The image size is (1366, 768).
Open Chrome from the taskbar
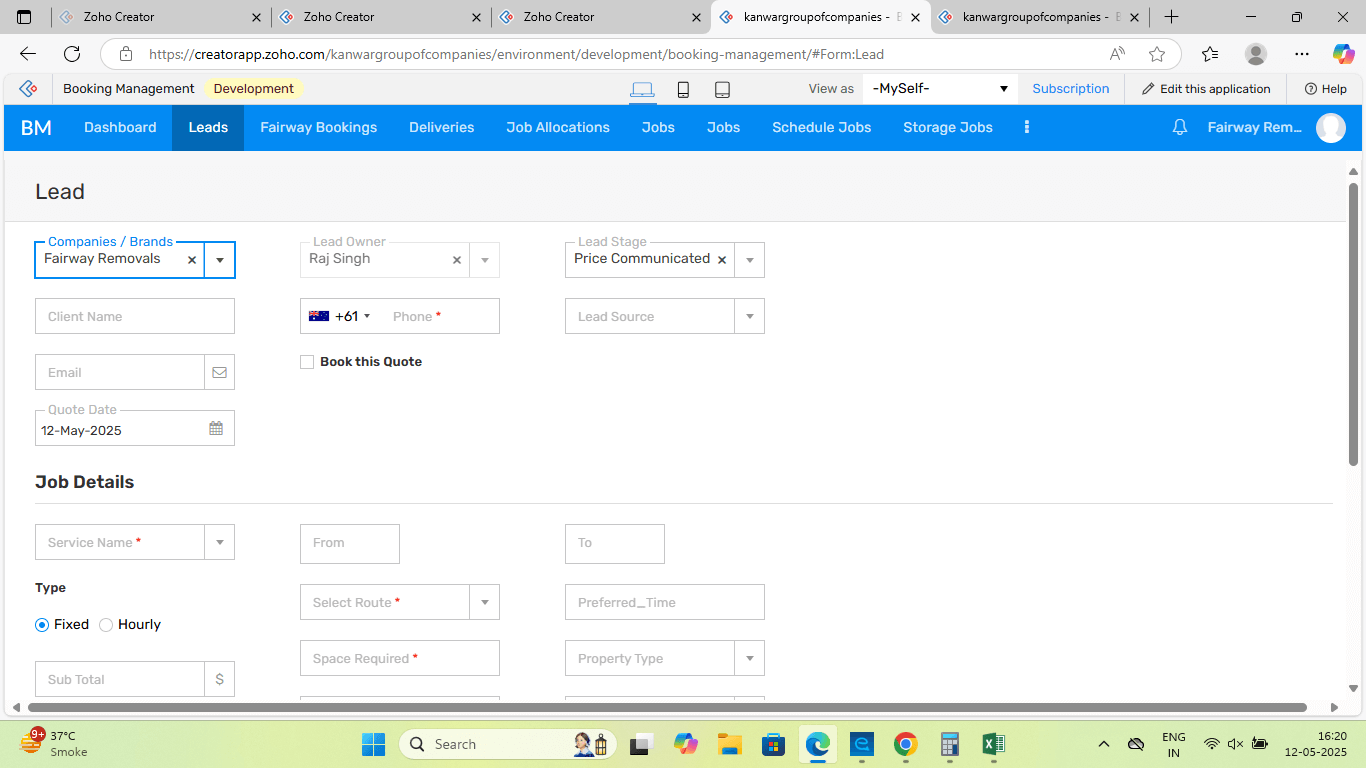tap(906, 744)
